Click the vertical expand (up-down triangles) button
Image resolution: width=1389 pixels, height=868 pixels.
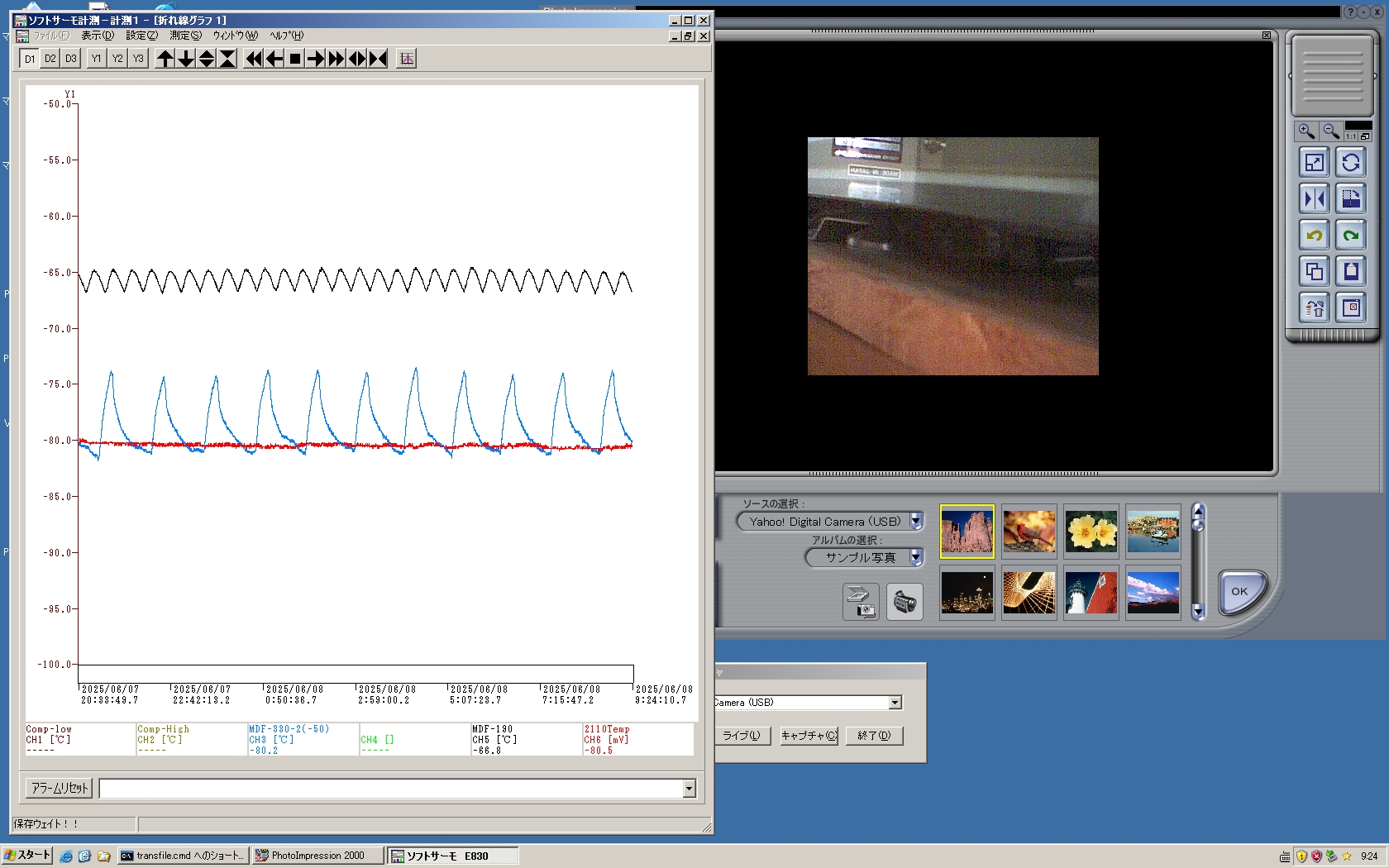click(x=207, y=59)
